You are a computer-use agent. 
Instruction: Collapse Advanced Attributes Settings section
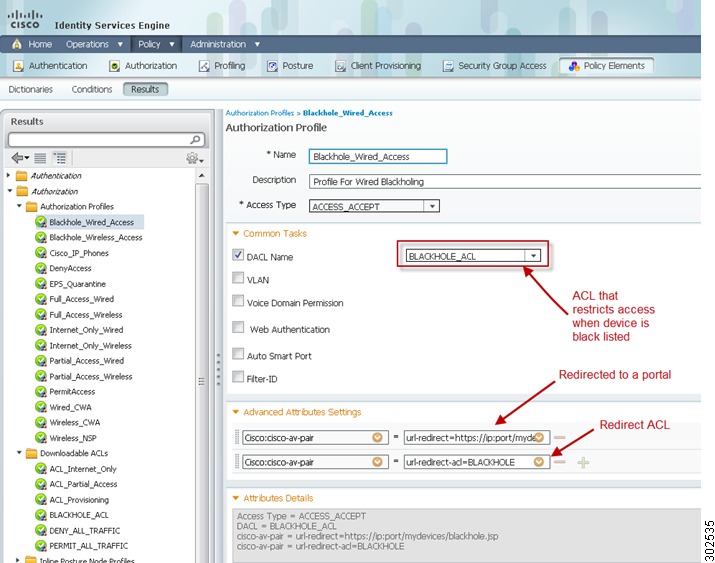[236, 412]
